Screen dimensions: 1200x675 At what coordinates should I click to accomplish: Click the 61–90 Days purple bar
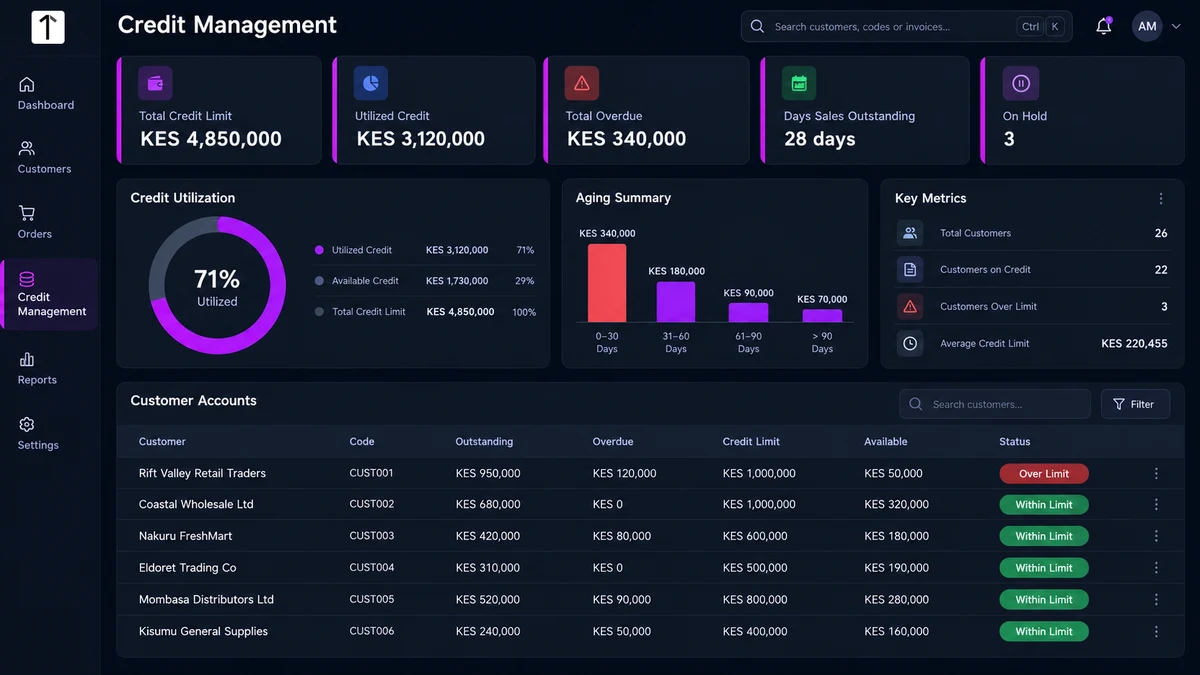[749, 313]
